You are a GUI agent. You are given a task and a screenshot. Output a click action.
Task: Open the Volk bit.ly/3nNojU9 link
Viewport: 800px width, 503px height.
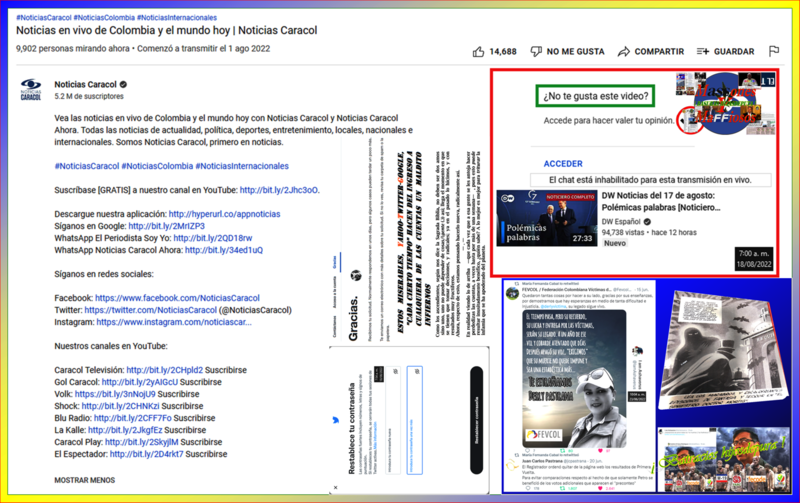pos(115,394)
